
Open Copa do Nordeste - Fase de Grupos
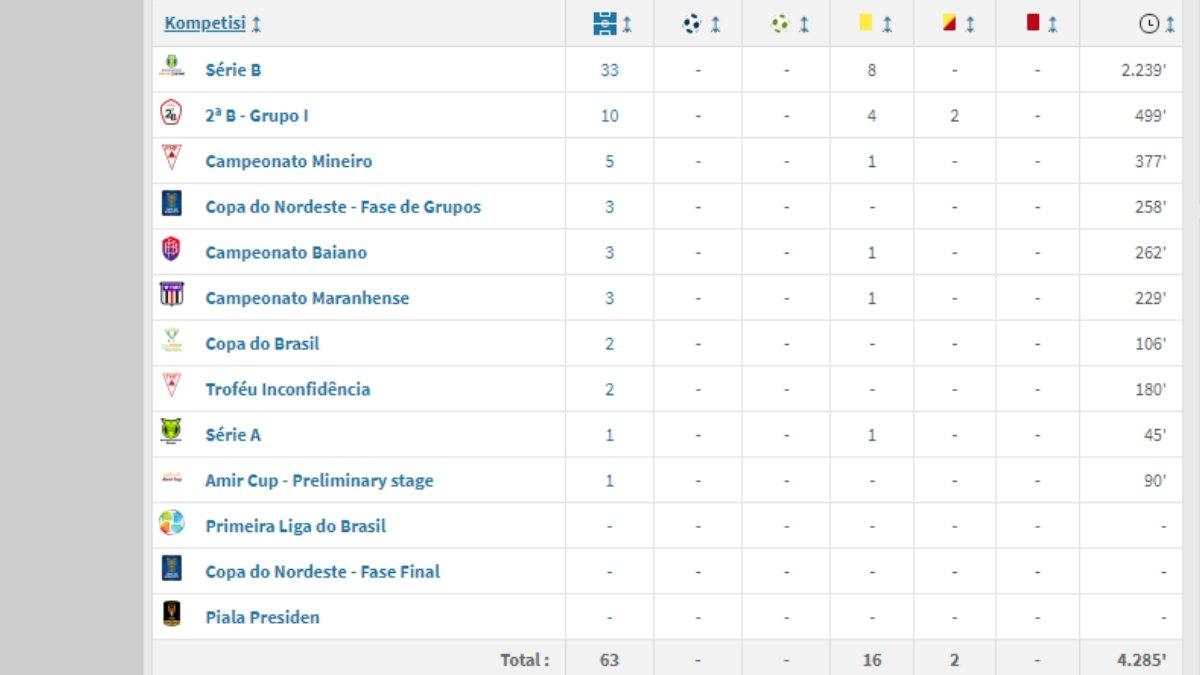pyautogui.click(x=343, y=207)
